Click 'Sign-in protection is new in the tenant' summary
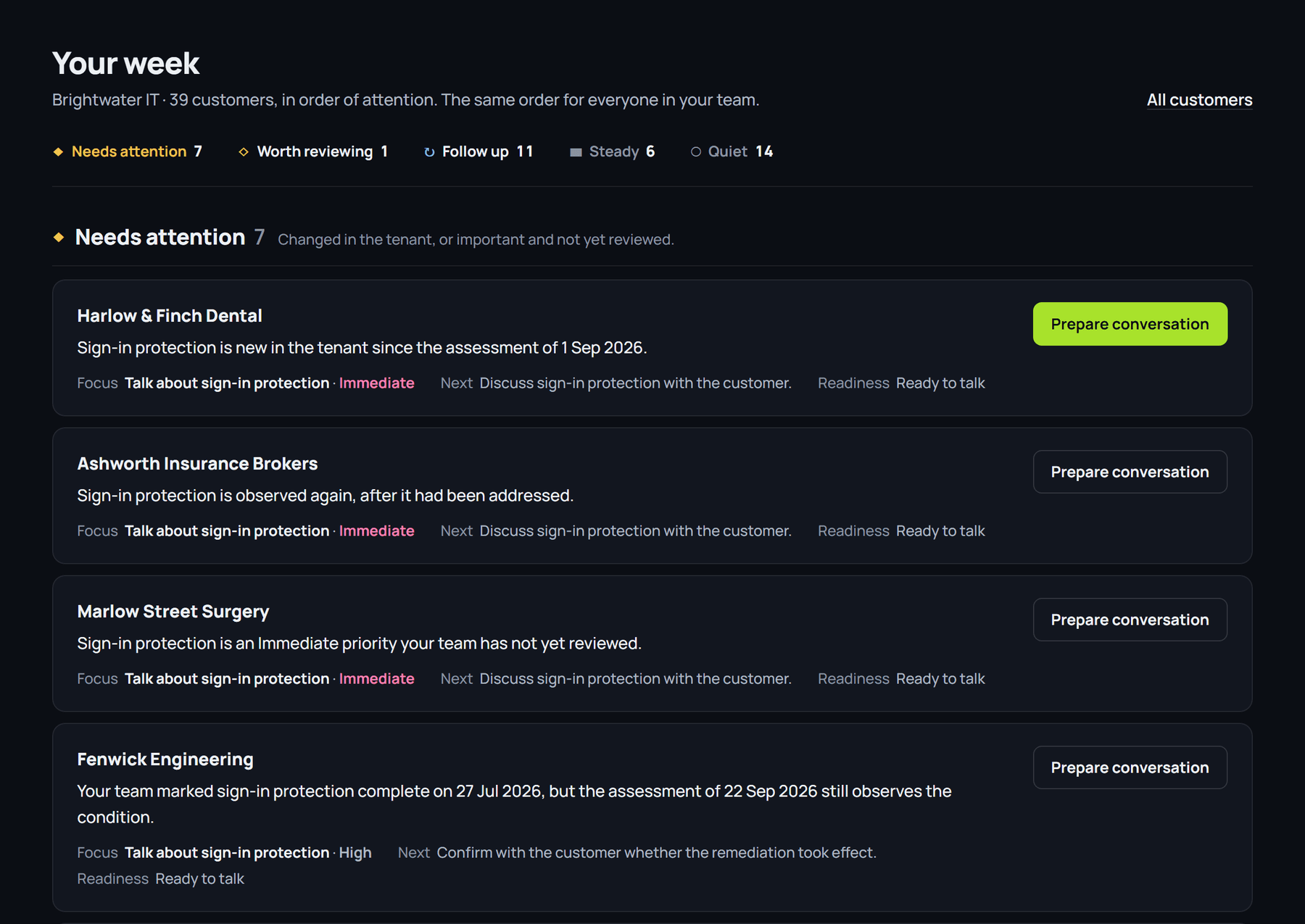This screenshot has height=924, width=1305. coord(362,348)
